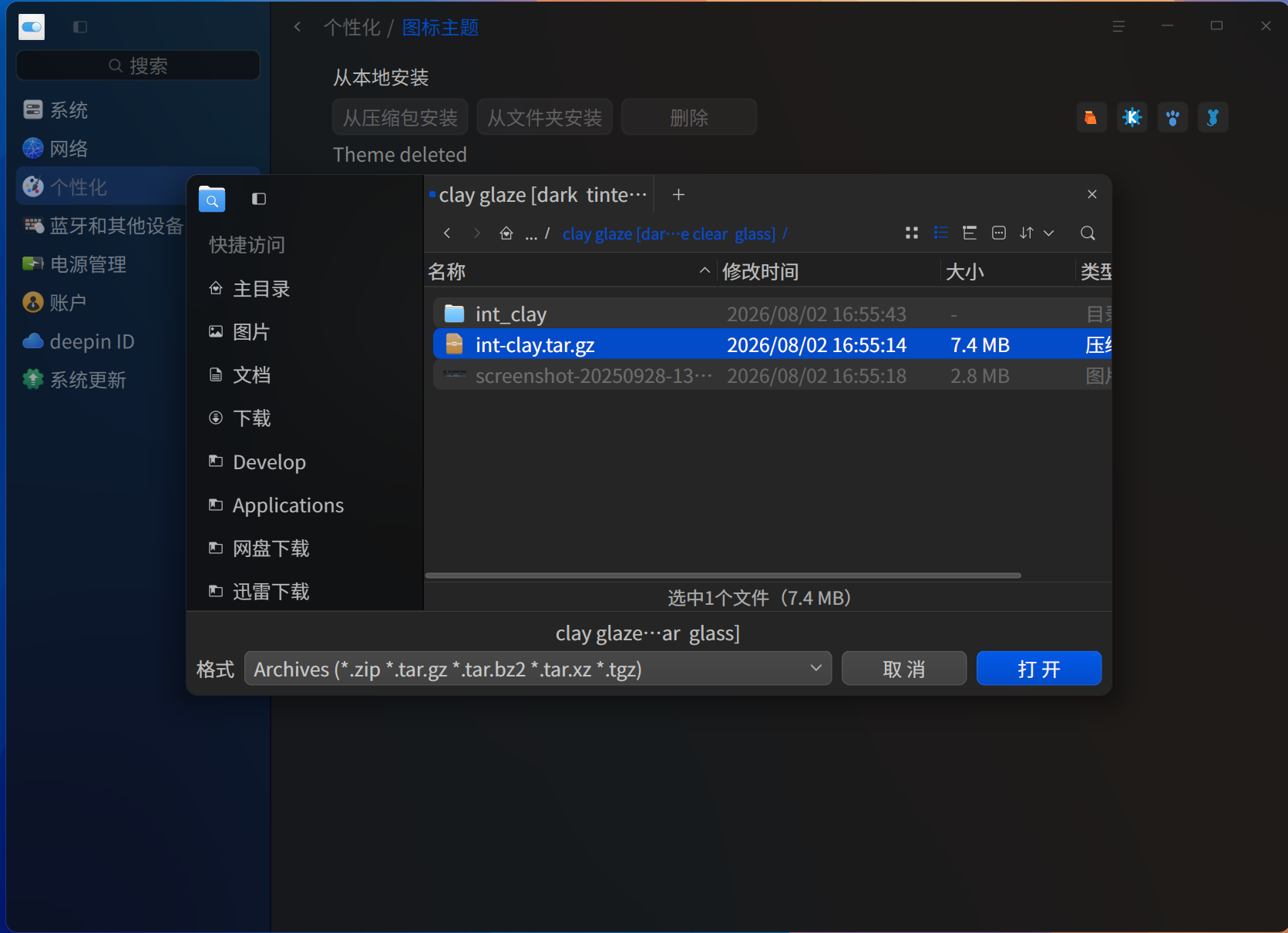Select the clay glaze tab
Screen dimensions: 1288x933
(x=539, y=195)
